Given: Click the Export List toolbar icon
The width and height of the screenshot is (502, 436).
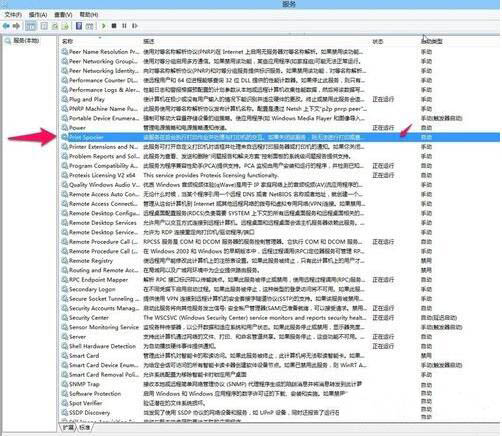Looking at the screenshot, I should coord(66,26).
